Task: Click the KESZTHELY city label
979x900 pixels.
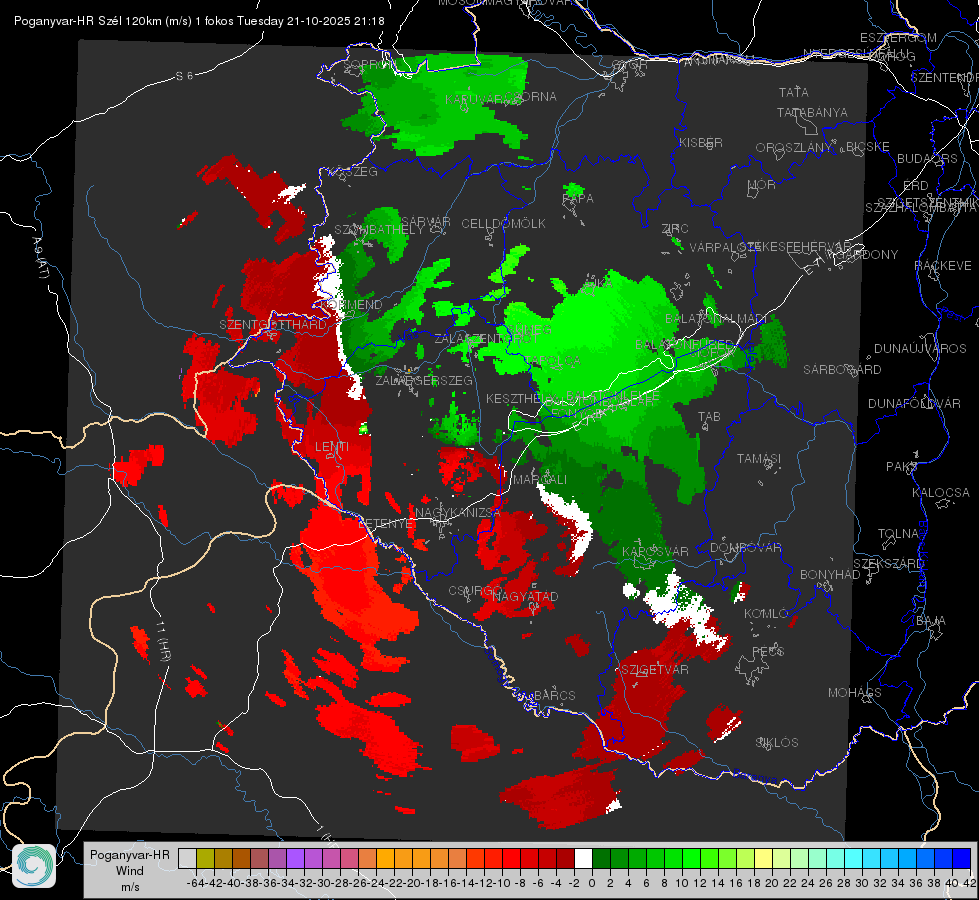Action: coord(520,398)
